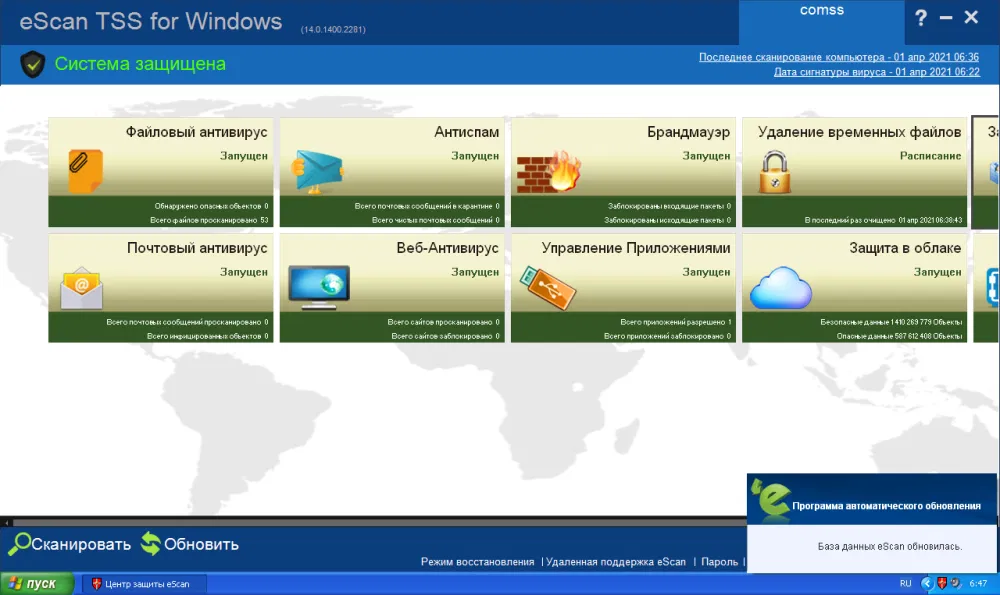Click Удаленная поддержка eScan link
This screenshot has height=595, width=1000.
[616, 562]
